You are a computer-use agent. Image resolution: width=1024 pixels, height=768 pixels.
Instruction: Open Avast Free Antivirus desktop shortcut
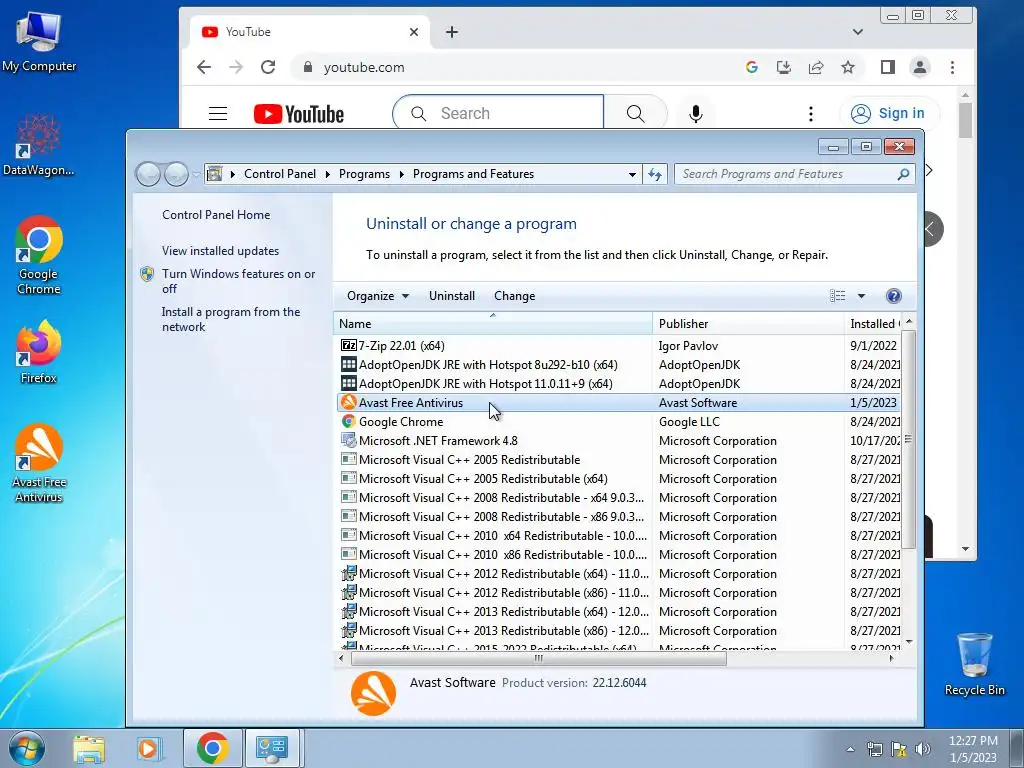(39, 463)
